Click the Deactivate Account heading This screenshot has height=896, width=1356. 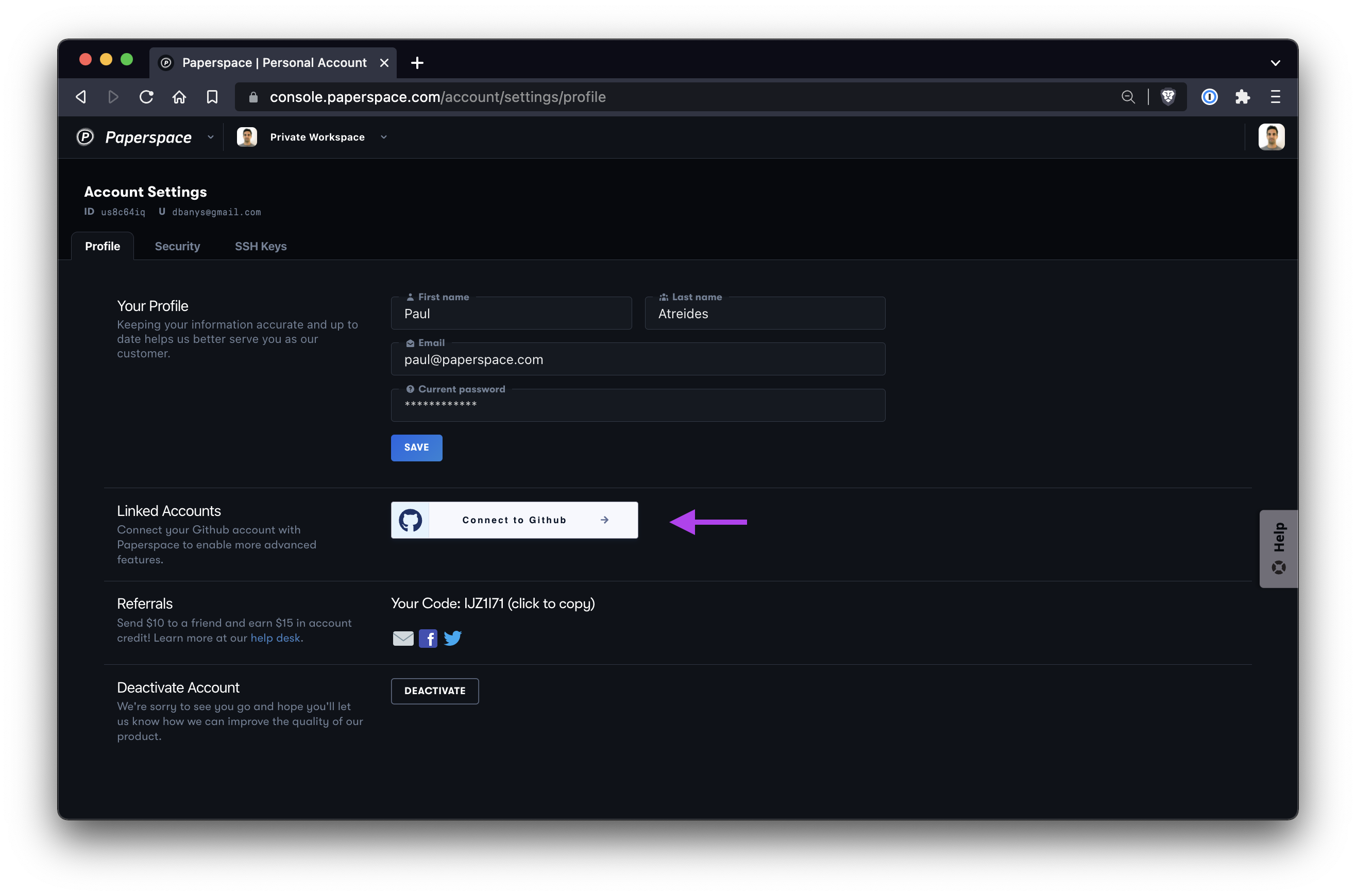point(178,687)
